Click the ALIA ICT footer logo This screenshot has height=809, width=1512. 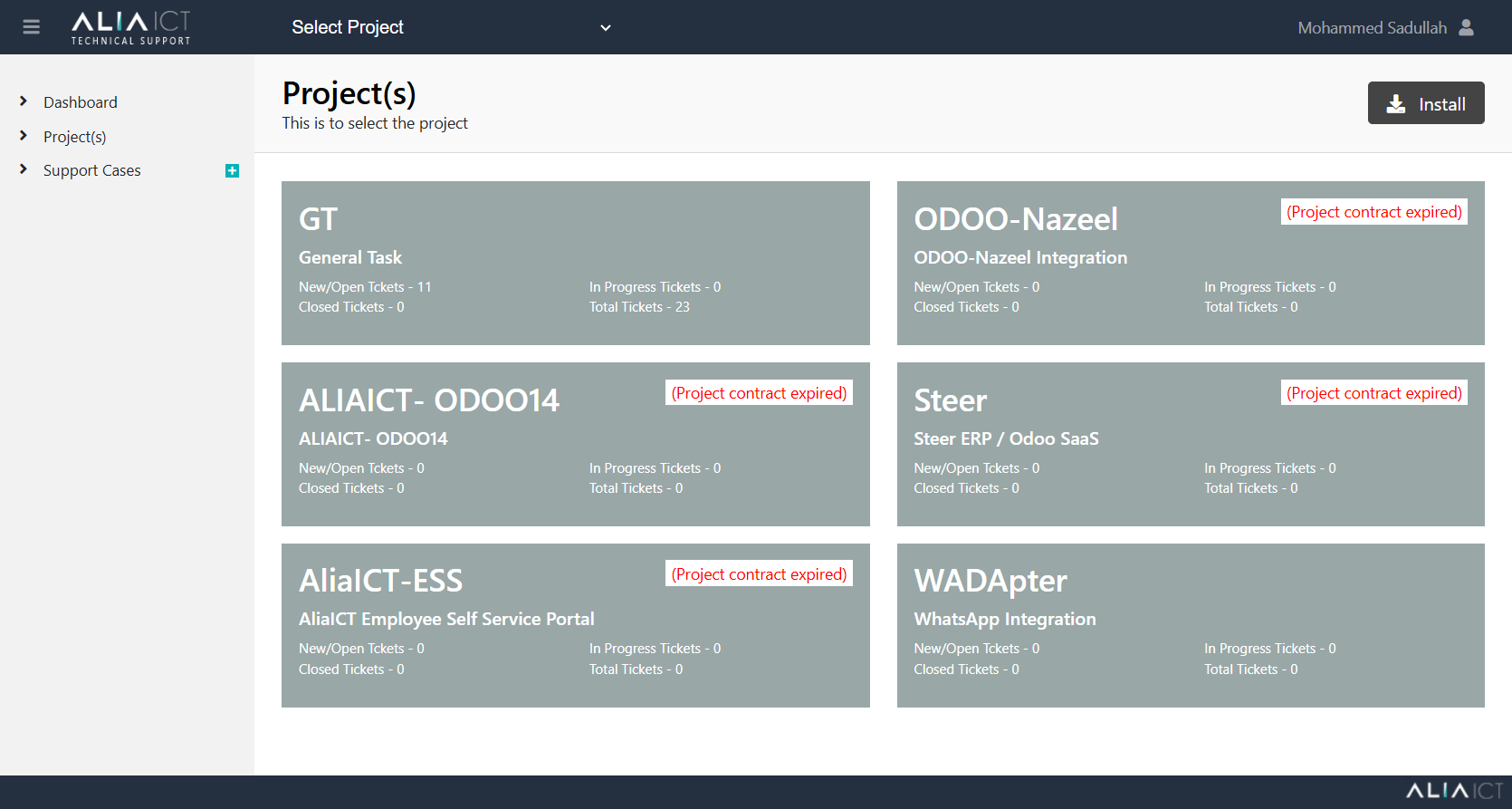[x=1453, y=791]
